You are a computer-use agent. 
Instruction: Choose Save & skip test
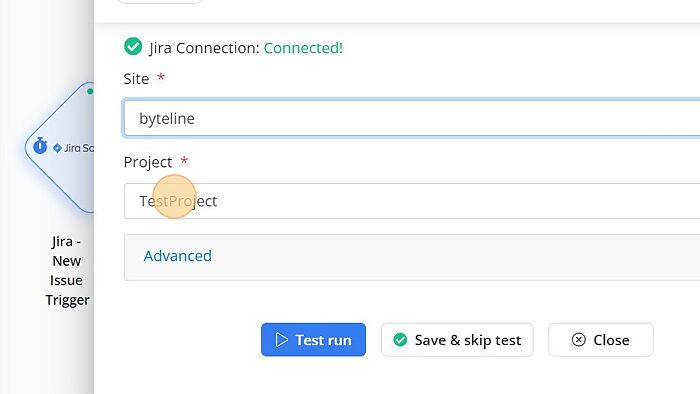tap(457, 340)
